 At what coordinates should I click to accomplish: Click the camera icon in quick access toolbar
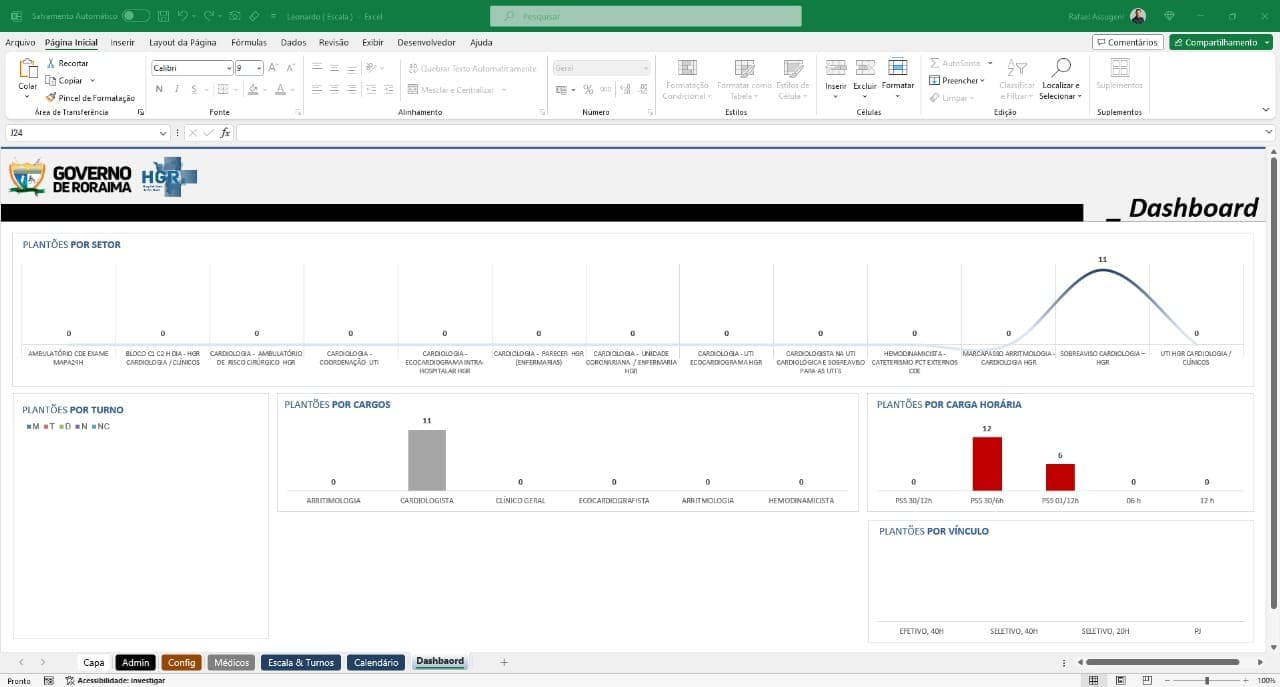click(234, 16)
